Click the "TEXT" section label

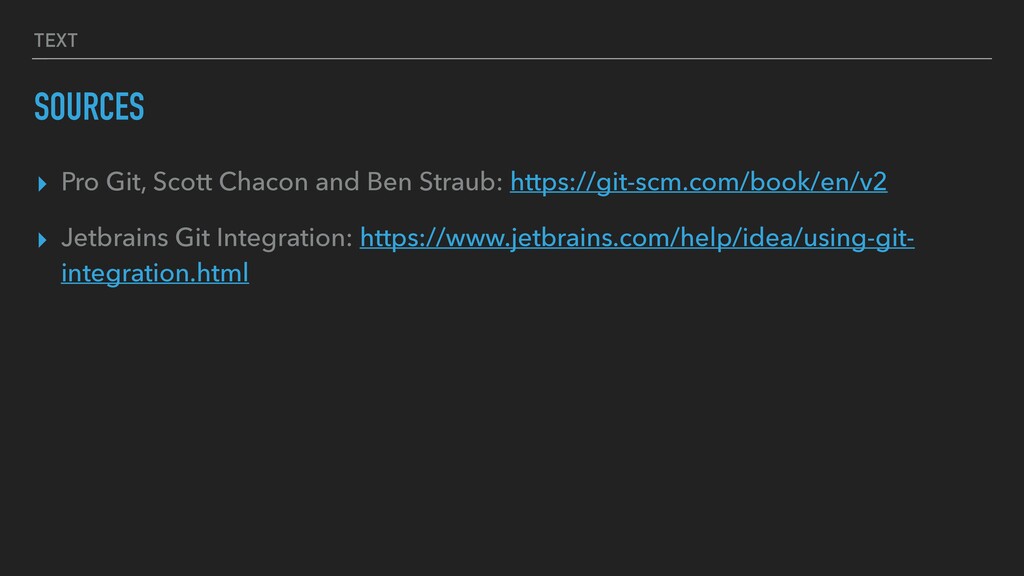pyautogui.click(x=55, y=40)
